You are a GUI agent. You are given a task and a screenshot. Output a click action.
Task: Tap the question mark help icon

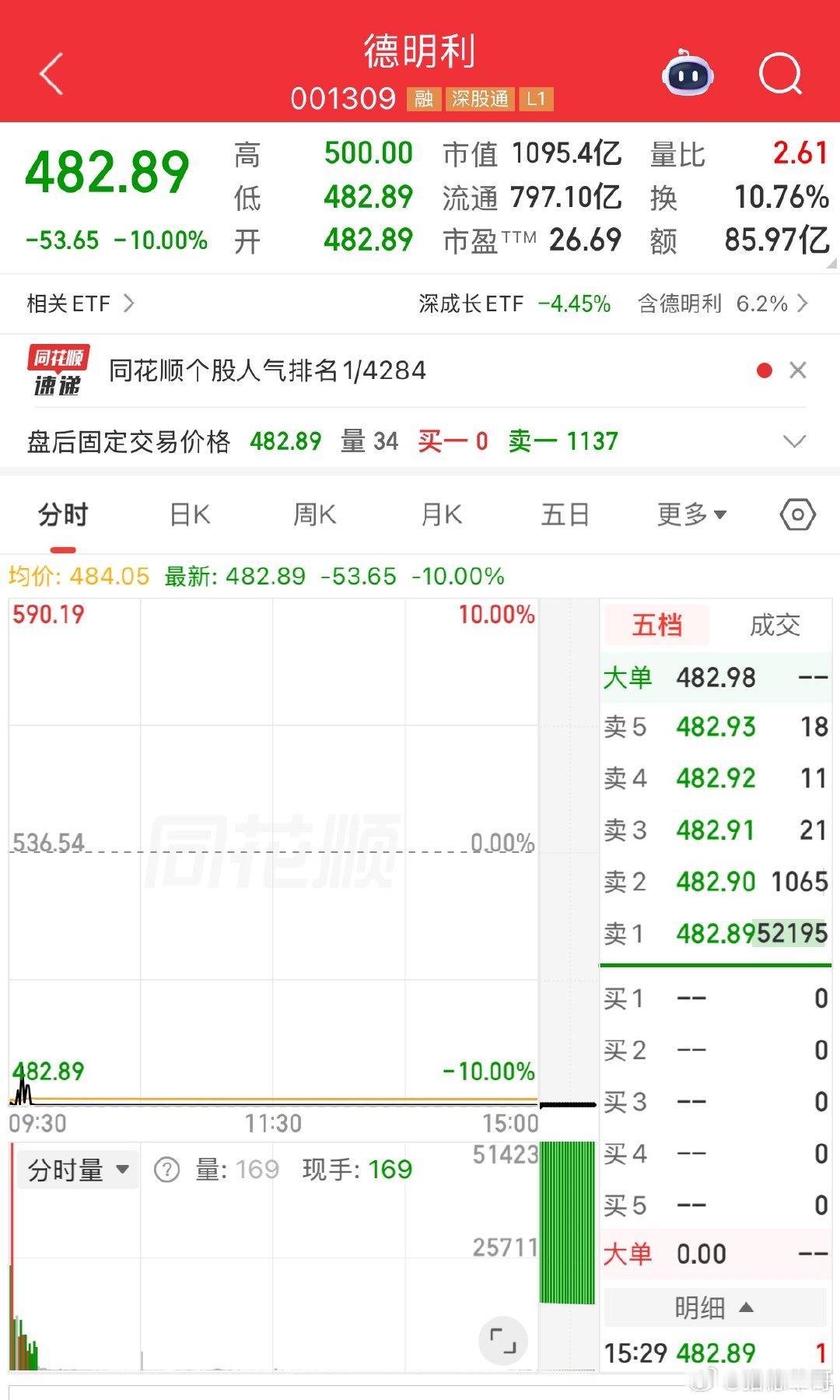(x=166, y=1169)
